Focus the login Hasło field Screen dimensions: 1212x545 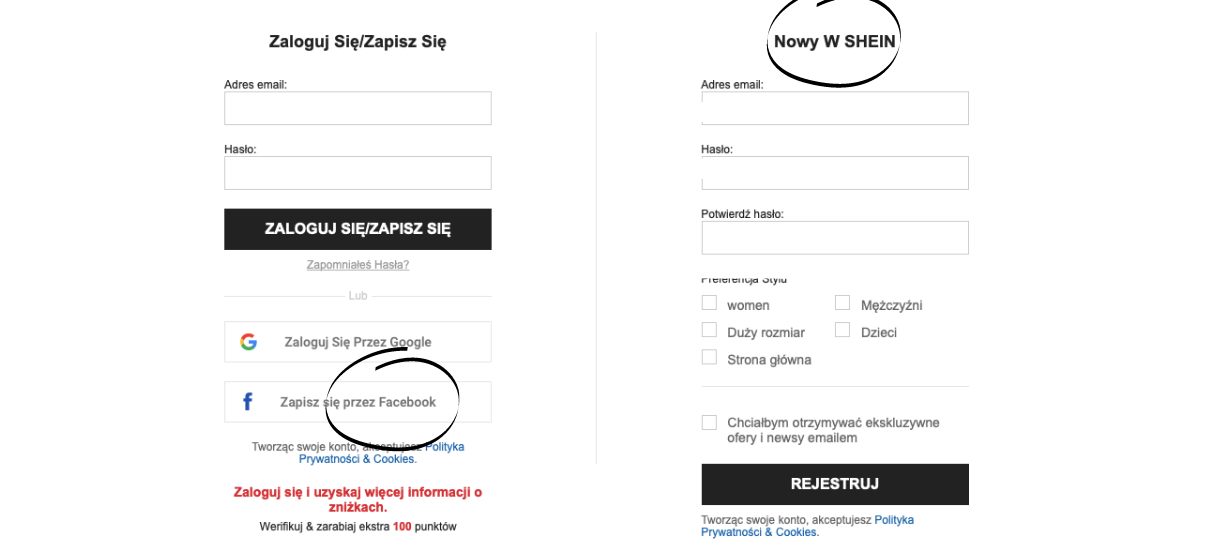358,173
